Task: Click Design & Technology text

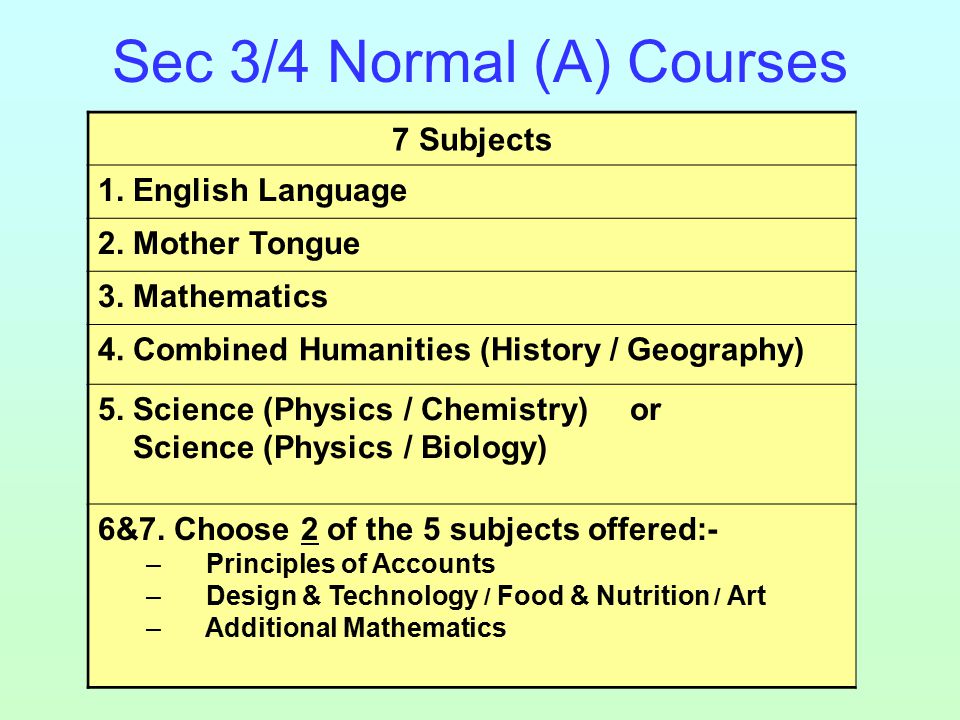Action: [342, 596]
